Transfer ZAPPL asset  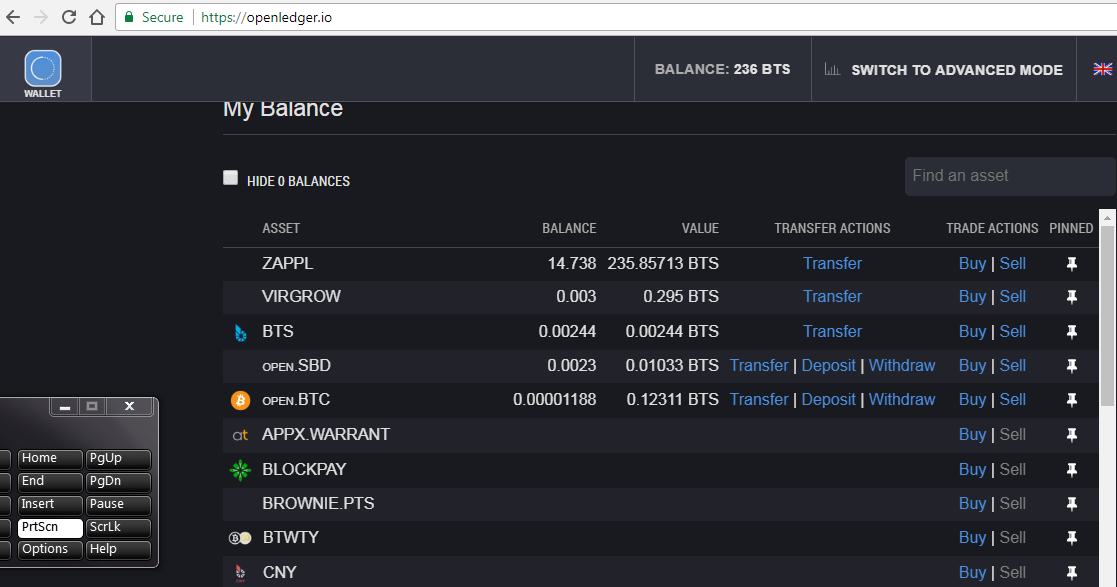pos(832,264)
